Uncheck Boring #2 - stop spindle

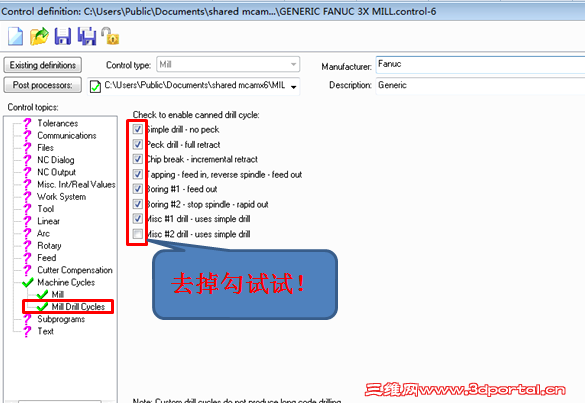pyautogui.click(x=138, y=204)
